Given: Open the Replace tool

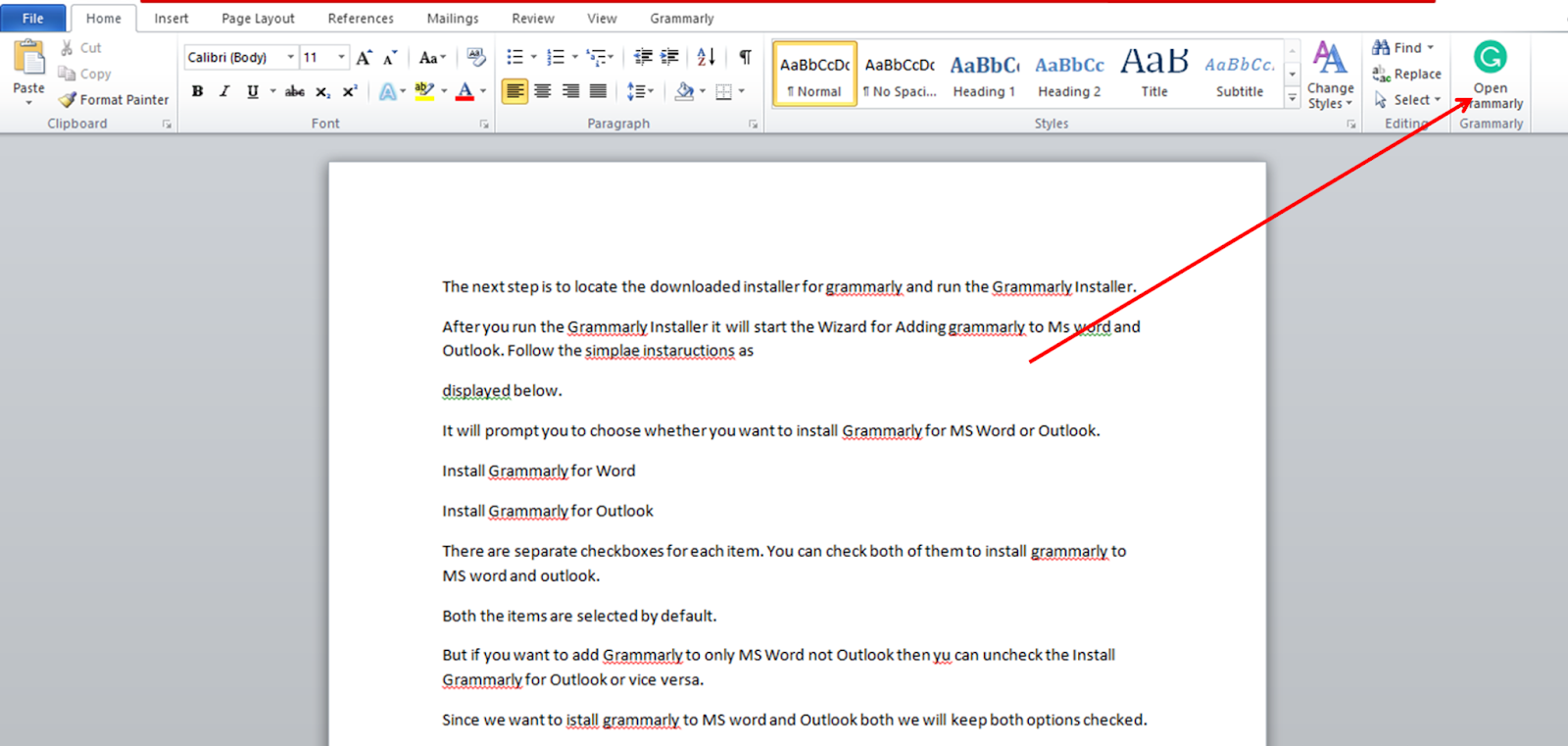Looking at the screenshot, I should 1406,74.
